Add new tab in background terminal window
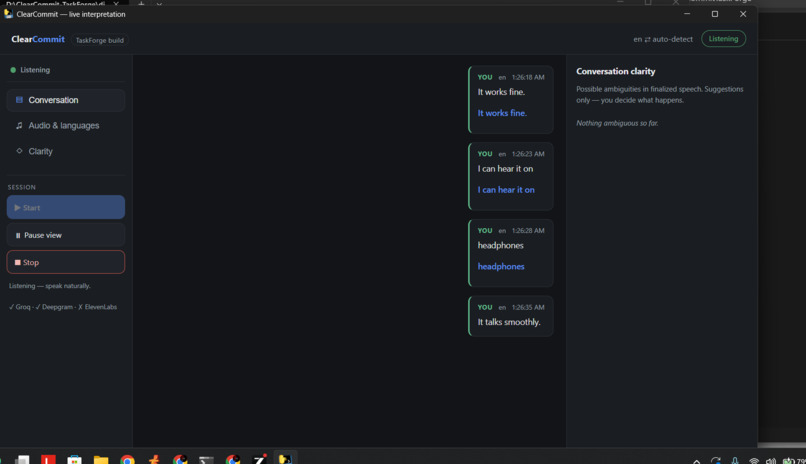Viewport: 806px width, 464px height. [141, 3]
